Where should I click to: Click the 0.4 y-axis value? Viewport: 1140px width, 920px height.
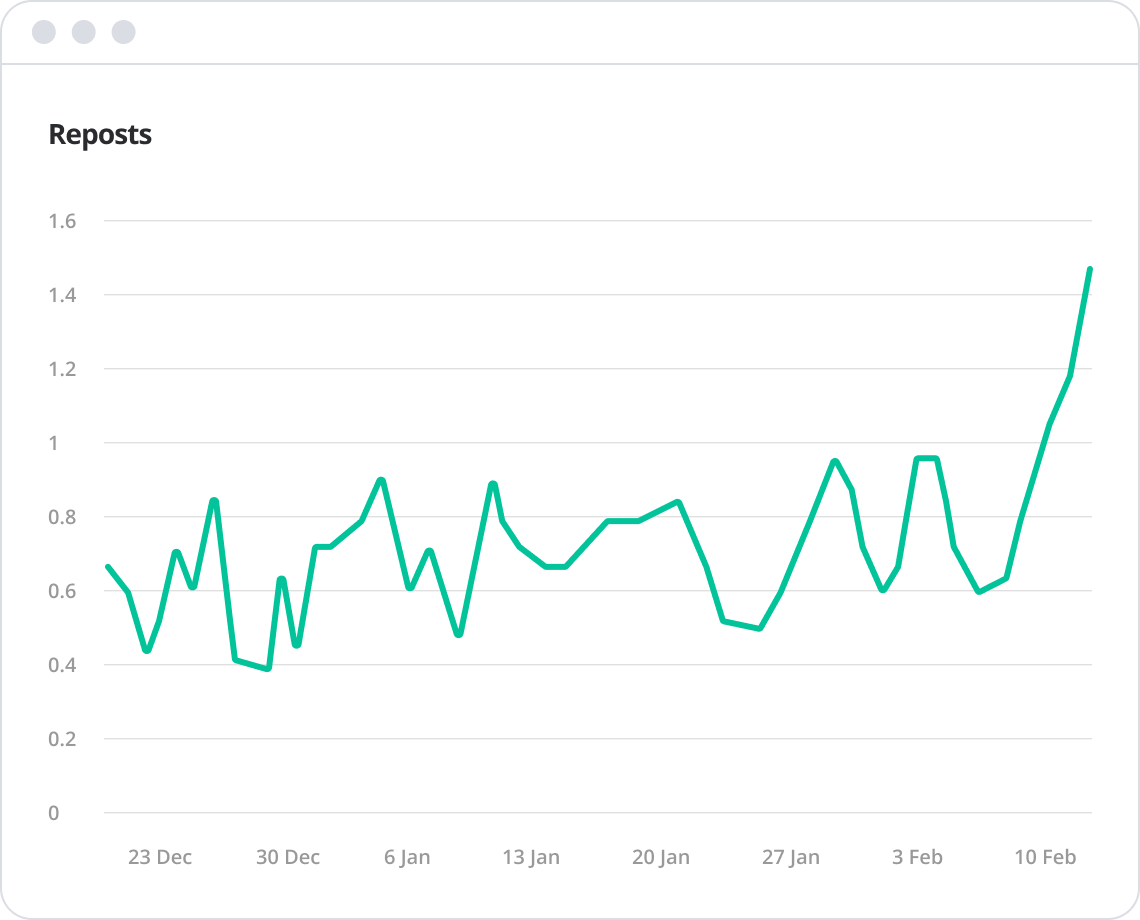coord(62,665)
